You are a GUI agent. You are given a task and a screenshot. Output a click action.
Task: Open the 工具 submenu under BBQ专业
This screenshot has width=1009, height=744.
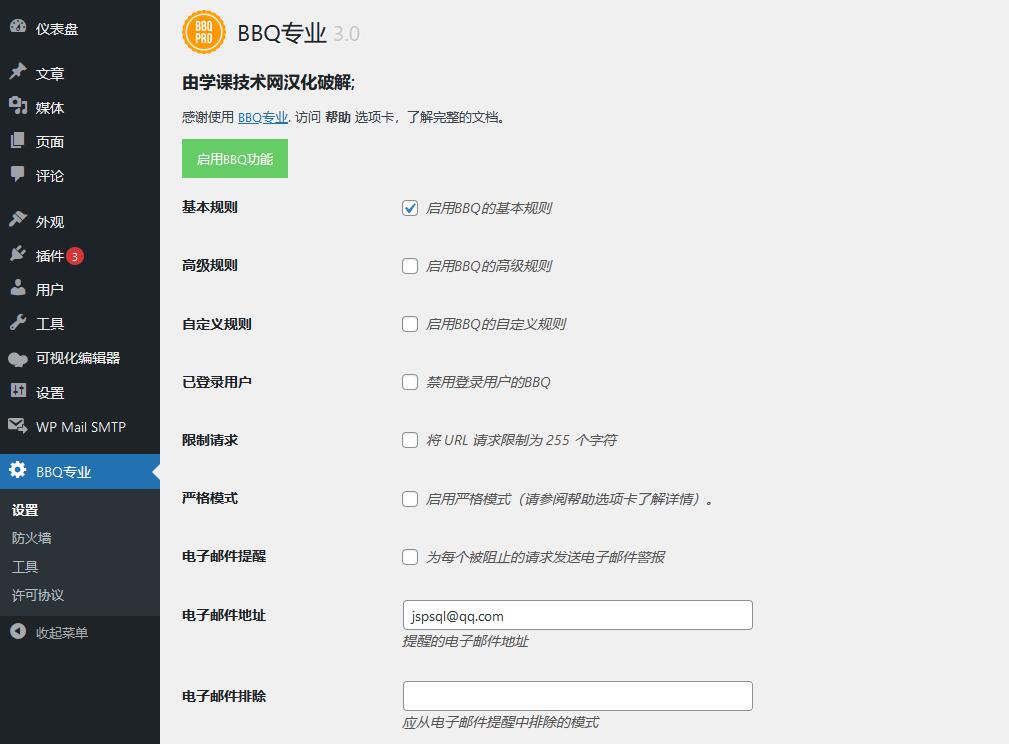tap(25, 566)
